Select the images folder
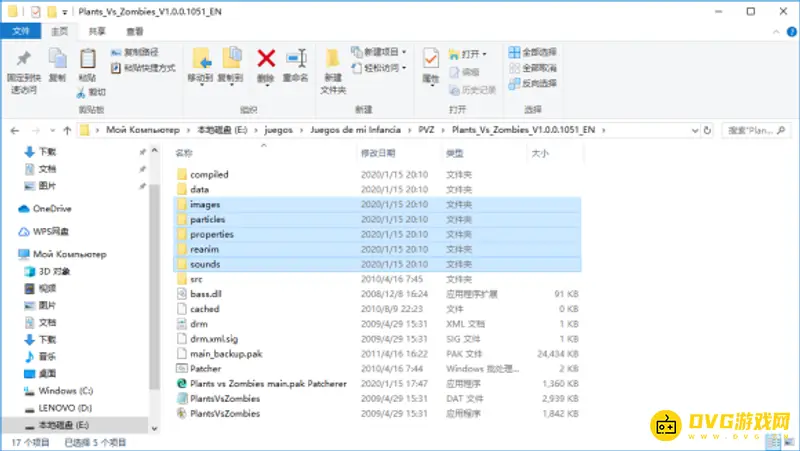 [x=378, y=205]
